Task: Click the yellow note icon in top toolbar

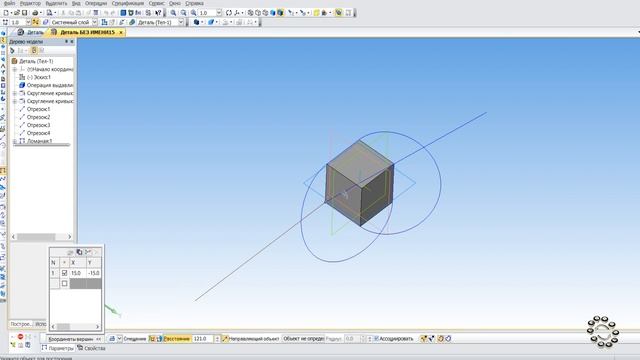Action: tap(316, 13)
